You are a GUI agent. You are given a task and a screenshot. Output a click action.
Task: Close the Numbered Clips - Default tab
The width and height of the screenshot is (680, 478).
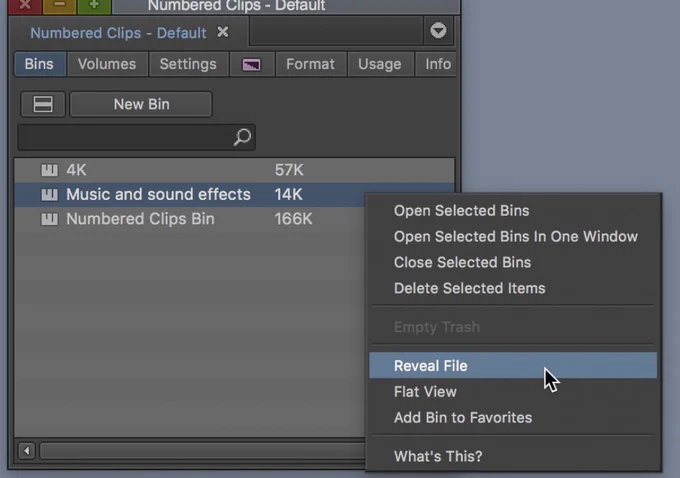pyautogui.click(x=222, y=32)
